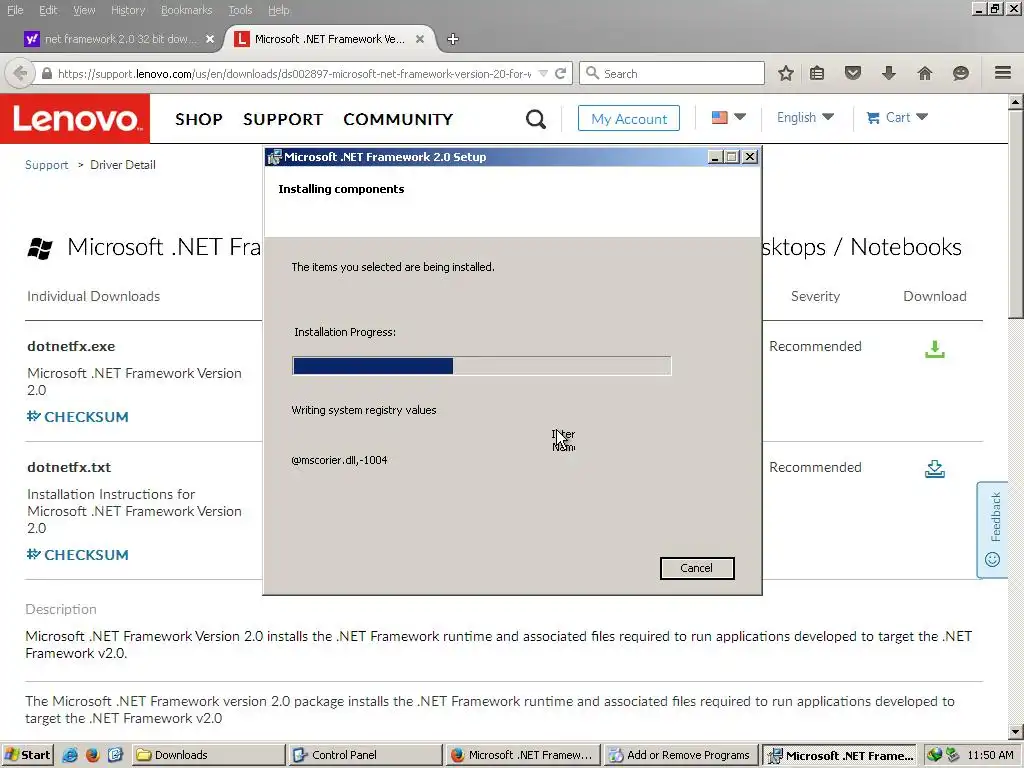Select the Microsoft .NET Framework browser tab
1024x768 pixels.
(329, 39)
